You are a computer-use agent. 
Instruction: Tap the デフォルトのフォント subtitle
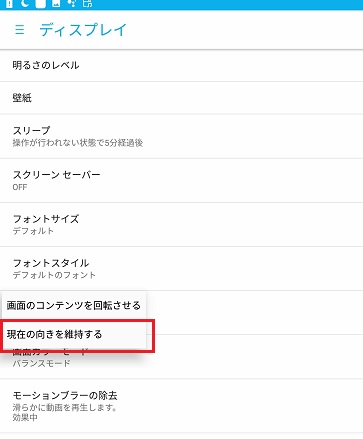[54, 275]
